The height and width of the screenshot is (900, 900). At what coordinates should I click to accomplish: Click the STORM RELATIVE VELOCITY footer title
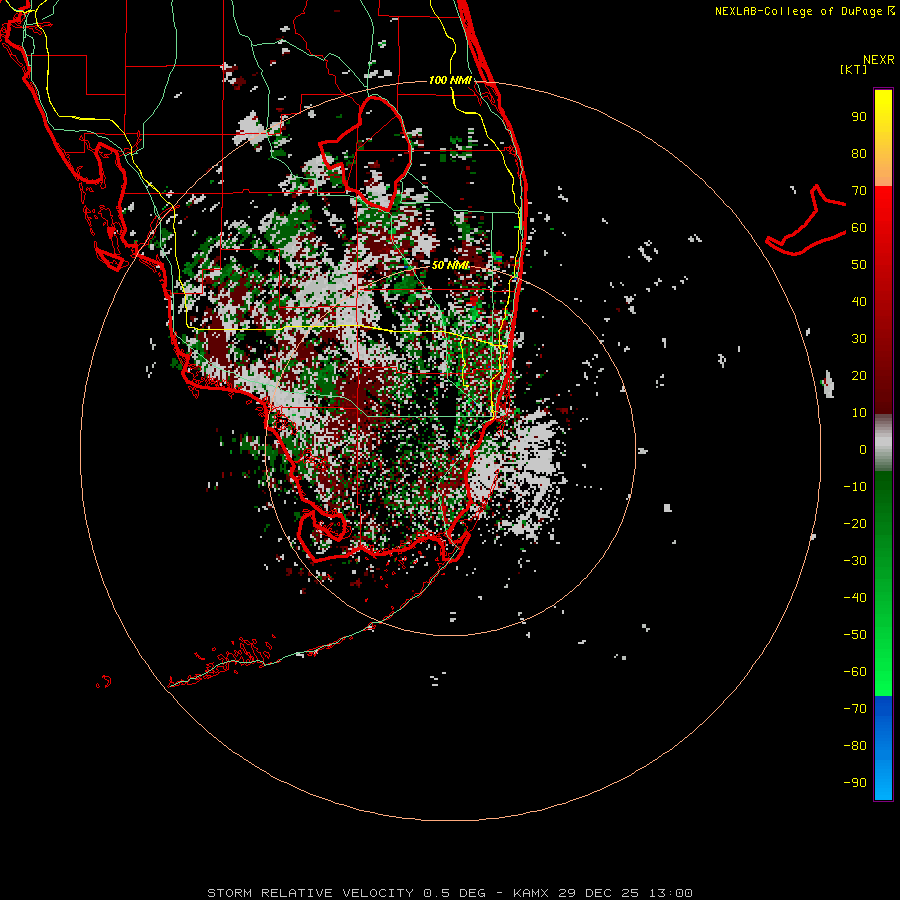pos(311,893)
